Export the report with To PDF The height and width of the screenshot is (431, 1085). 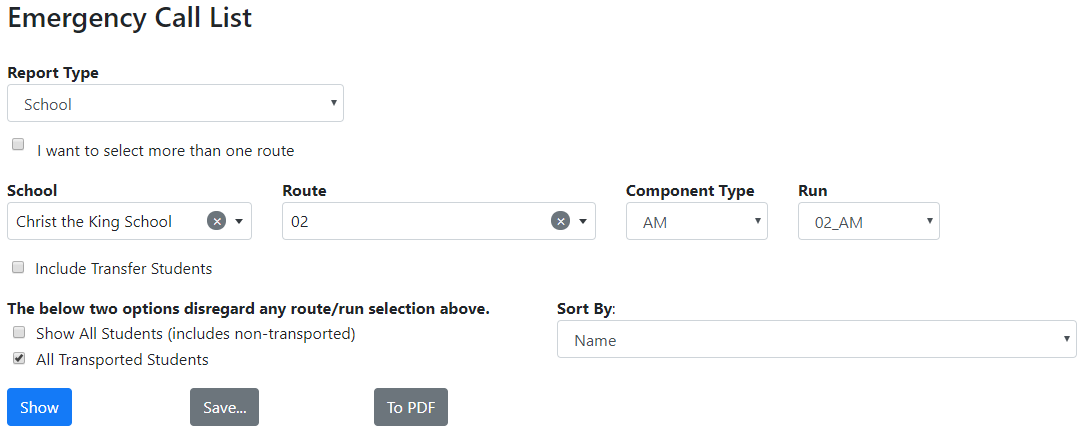coord(411,407)
